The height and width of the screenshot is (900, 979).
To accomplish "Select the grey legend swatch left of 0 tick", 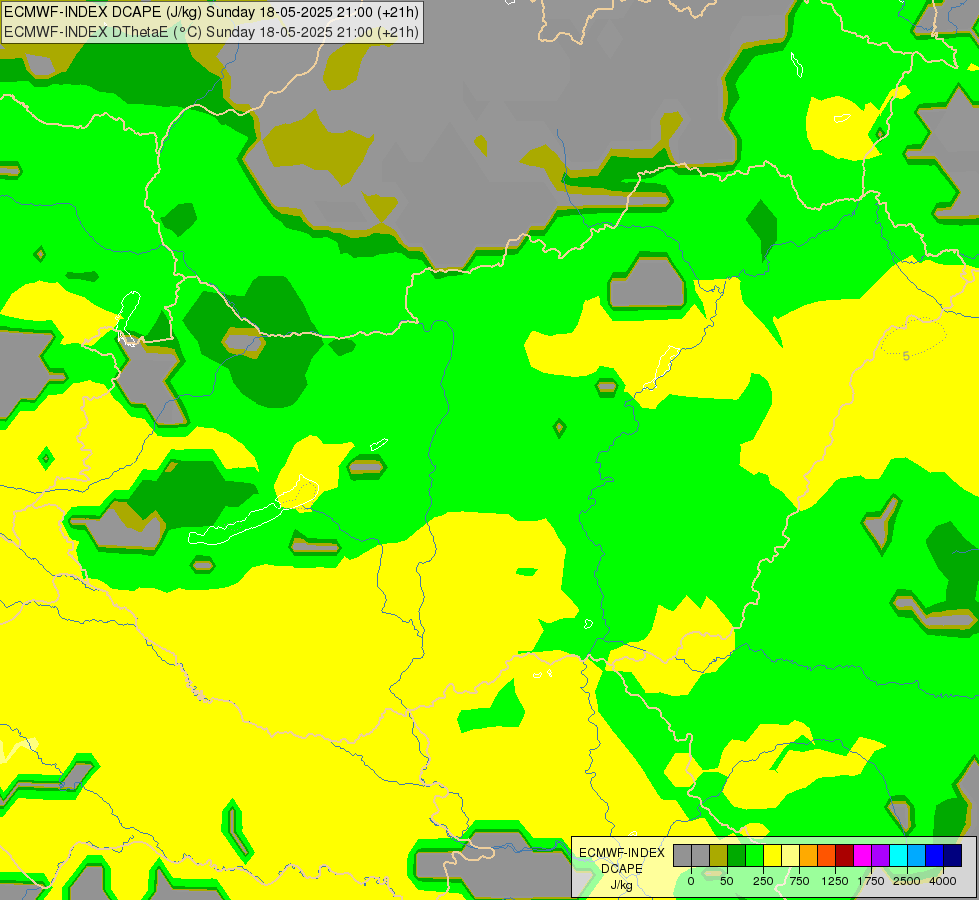I will pos(682,855).
